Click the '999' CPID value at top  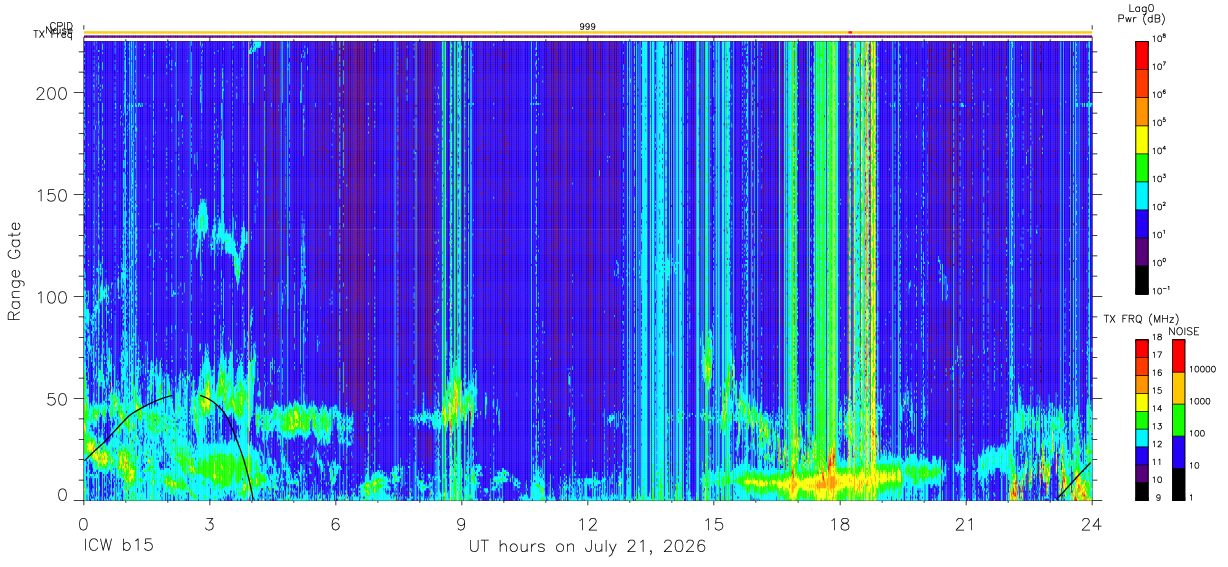click(587, 27)
